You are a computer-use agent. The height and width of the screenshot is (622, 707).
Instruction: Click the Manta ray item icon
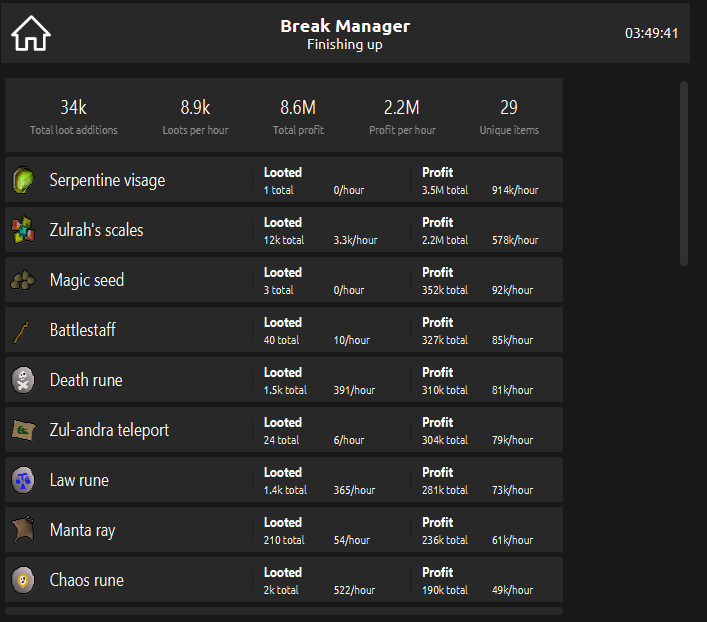click(x=23, y=530)
